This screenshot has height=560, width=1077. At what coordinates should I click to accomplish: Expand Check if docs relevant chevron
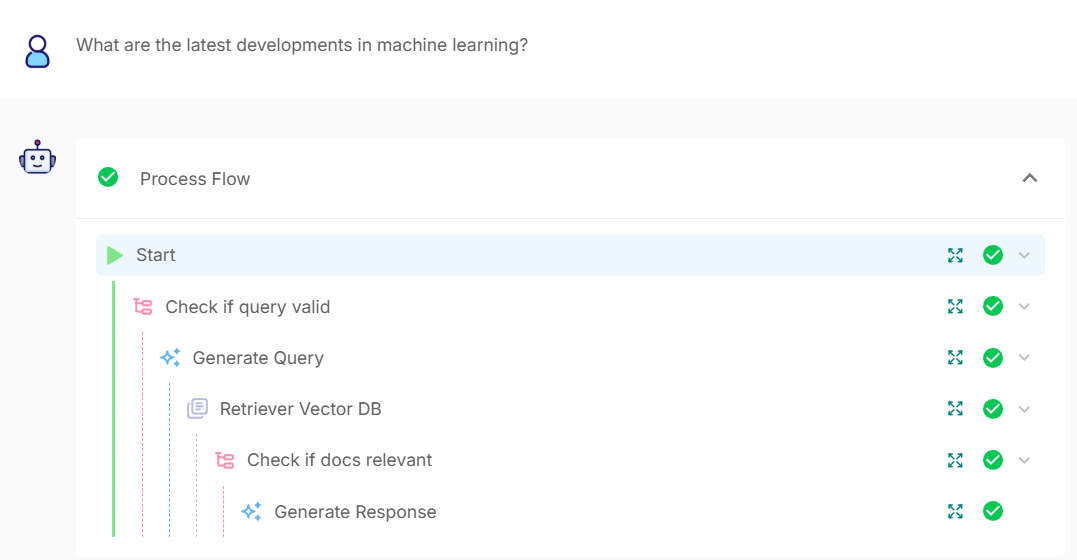coord(1024,460)
